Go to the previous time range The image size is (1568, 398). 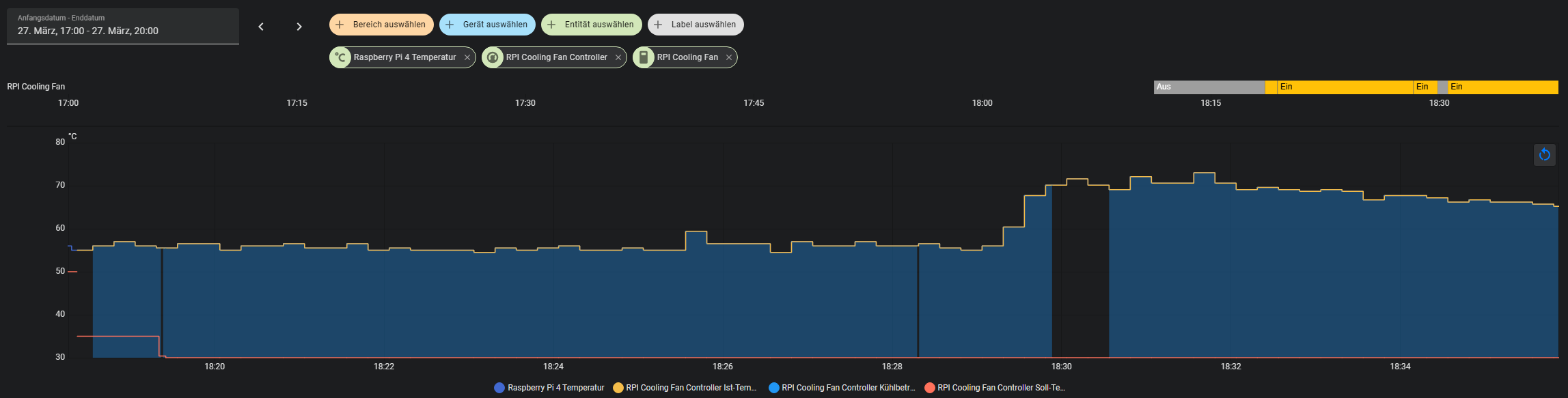(x=261, y=27)
